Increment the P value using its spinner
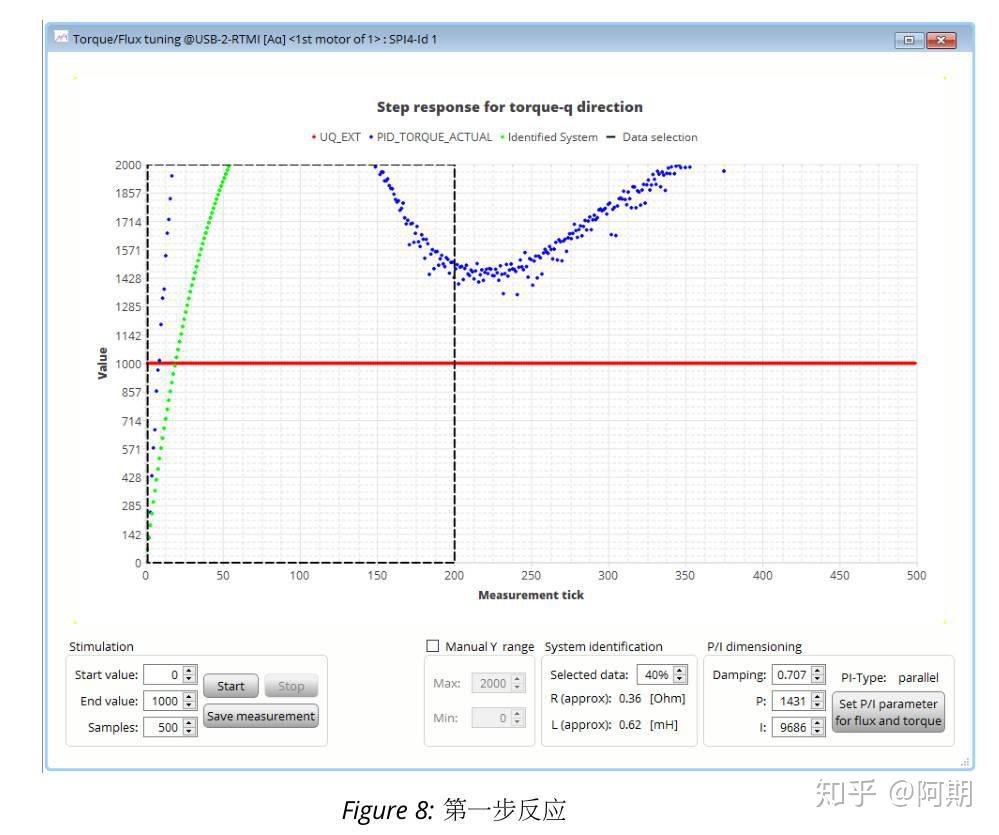Image resolution: width=999 pixels, height=835 pixels. click(x=817, y=698)
